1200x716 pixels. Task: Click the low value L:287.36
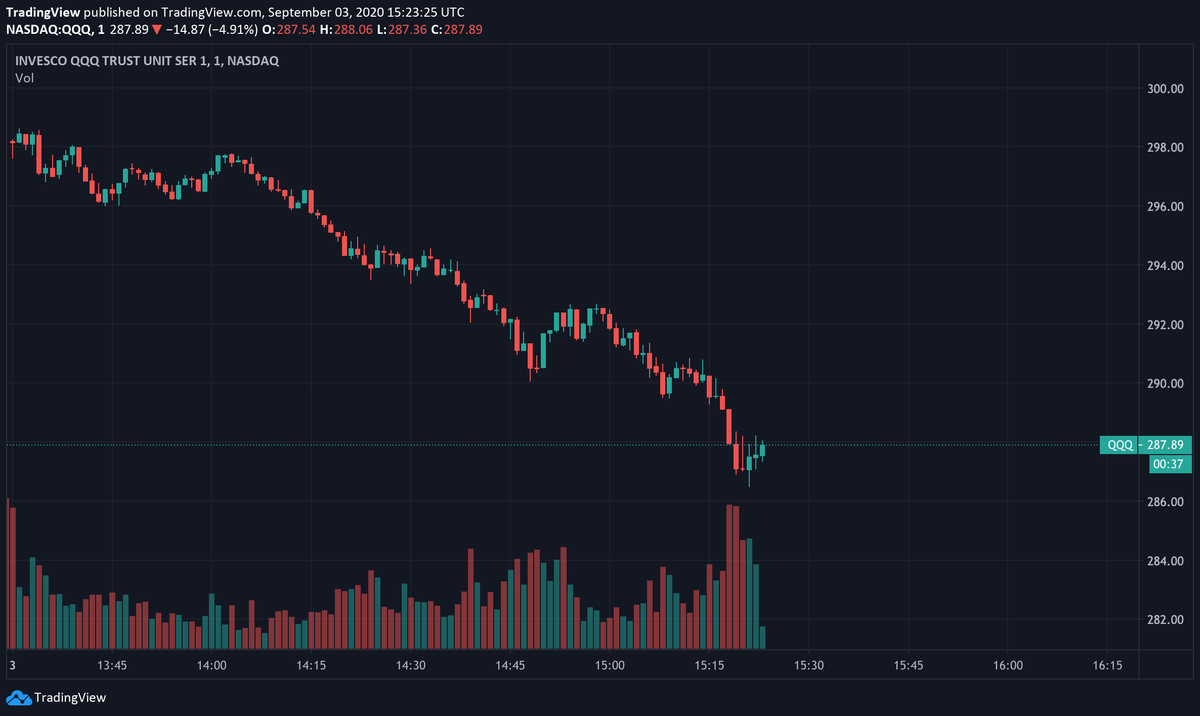402,29
